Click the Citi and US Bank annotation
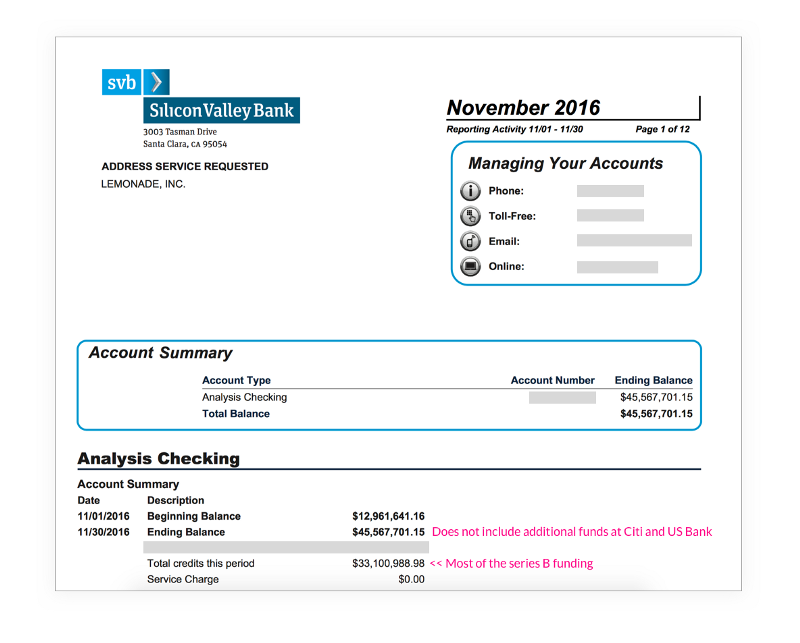This screenshot has height=643, width=800. point(573,531)
